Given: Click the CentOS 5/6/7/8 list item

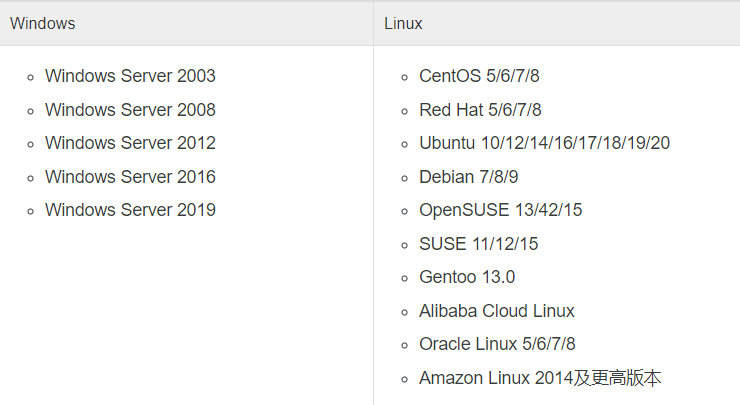Looking at the screenshot, I should point(479,76).
